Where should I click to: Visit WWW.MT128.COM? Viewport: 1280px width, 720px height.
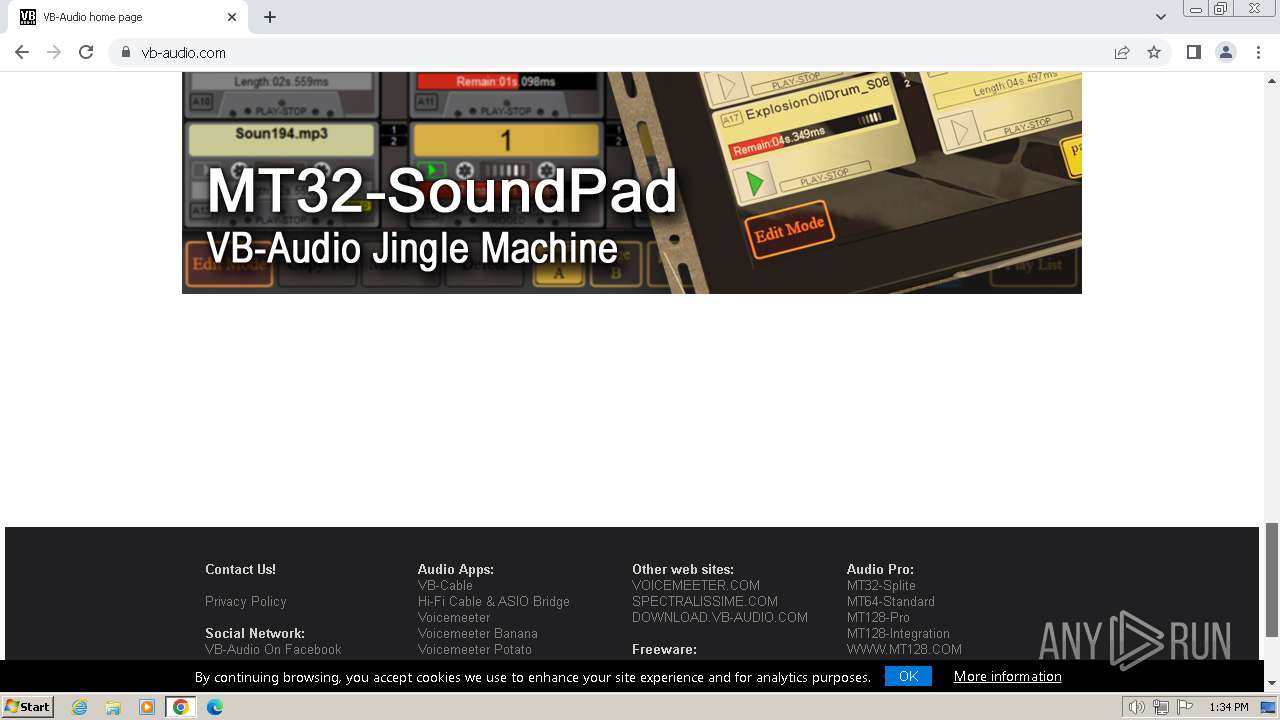tap(904, 649)
